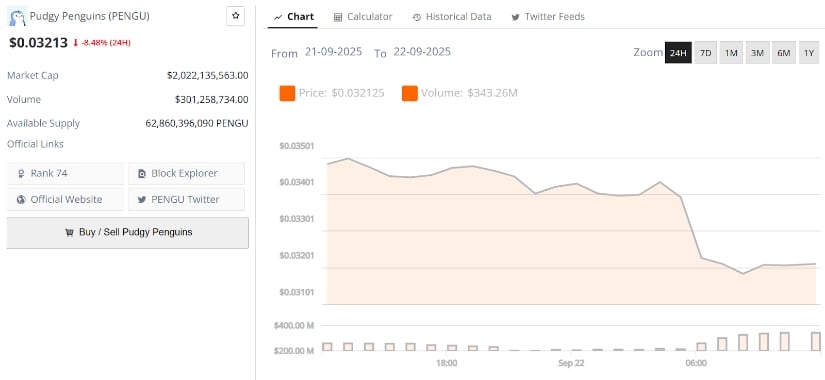The image size is (825, 380).
Task: Click the $200.00 M volume axis label
Action: pyautogui.click(x=294, y=351)
